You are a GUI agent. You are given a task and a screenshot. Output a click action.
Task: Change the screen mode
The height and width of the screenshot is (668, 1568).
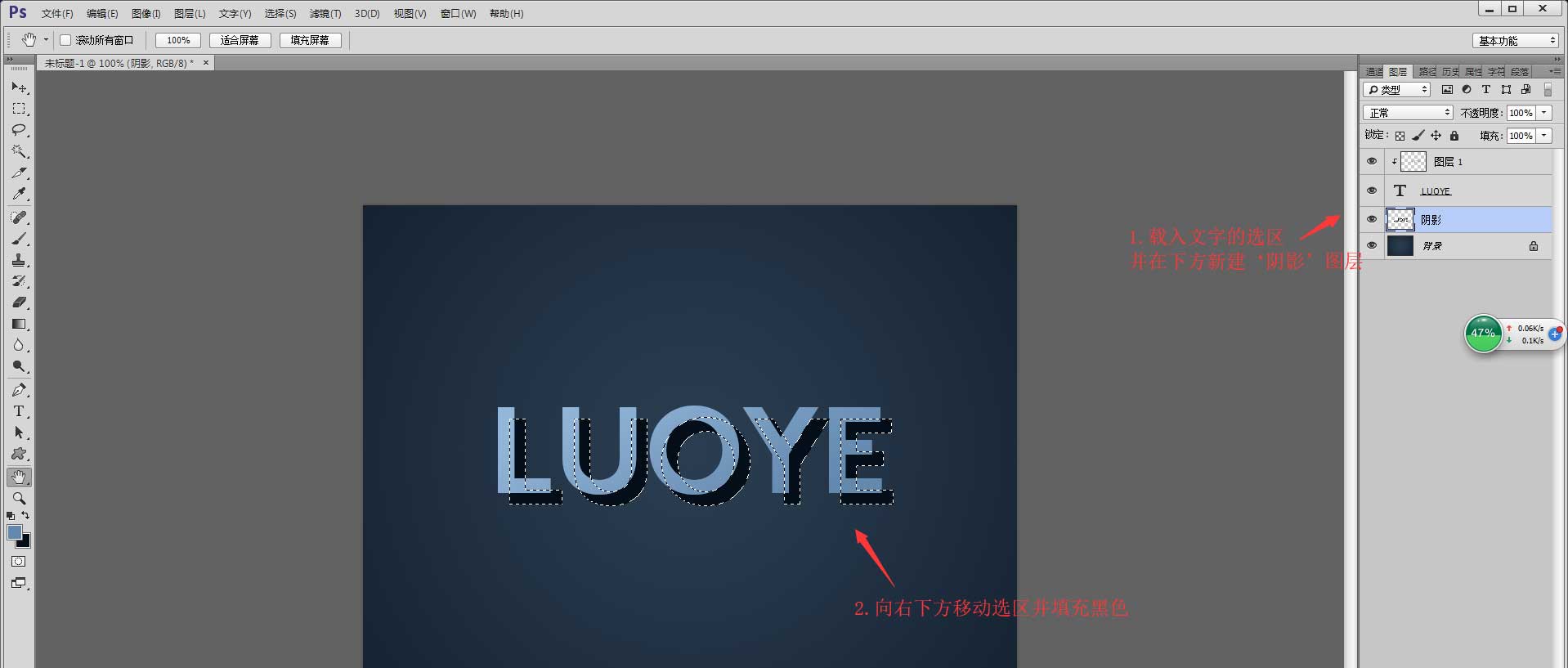tap(19, 583)
